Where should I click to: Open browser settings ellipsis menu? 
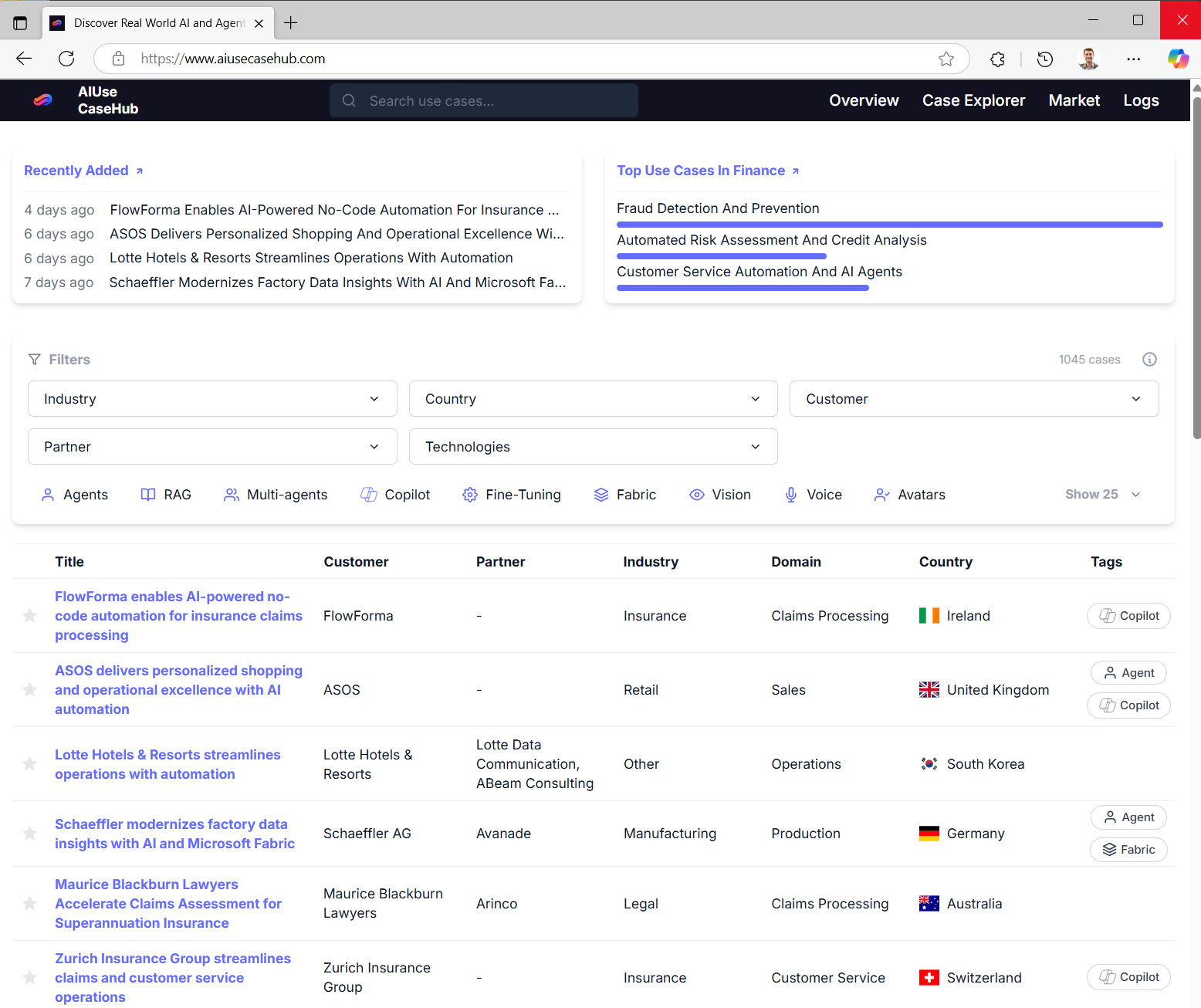1133,59
